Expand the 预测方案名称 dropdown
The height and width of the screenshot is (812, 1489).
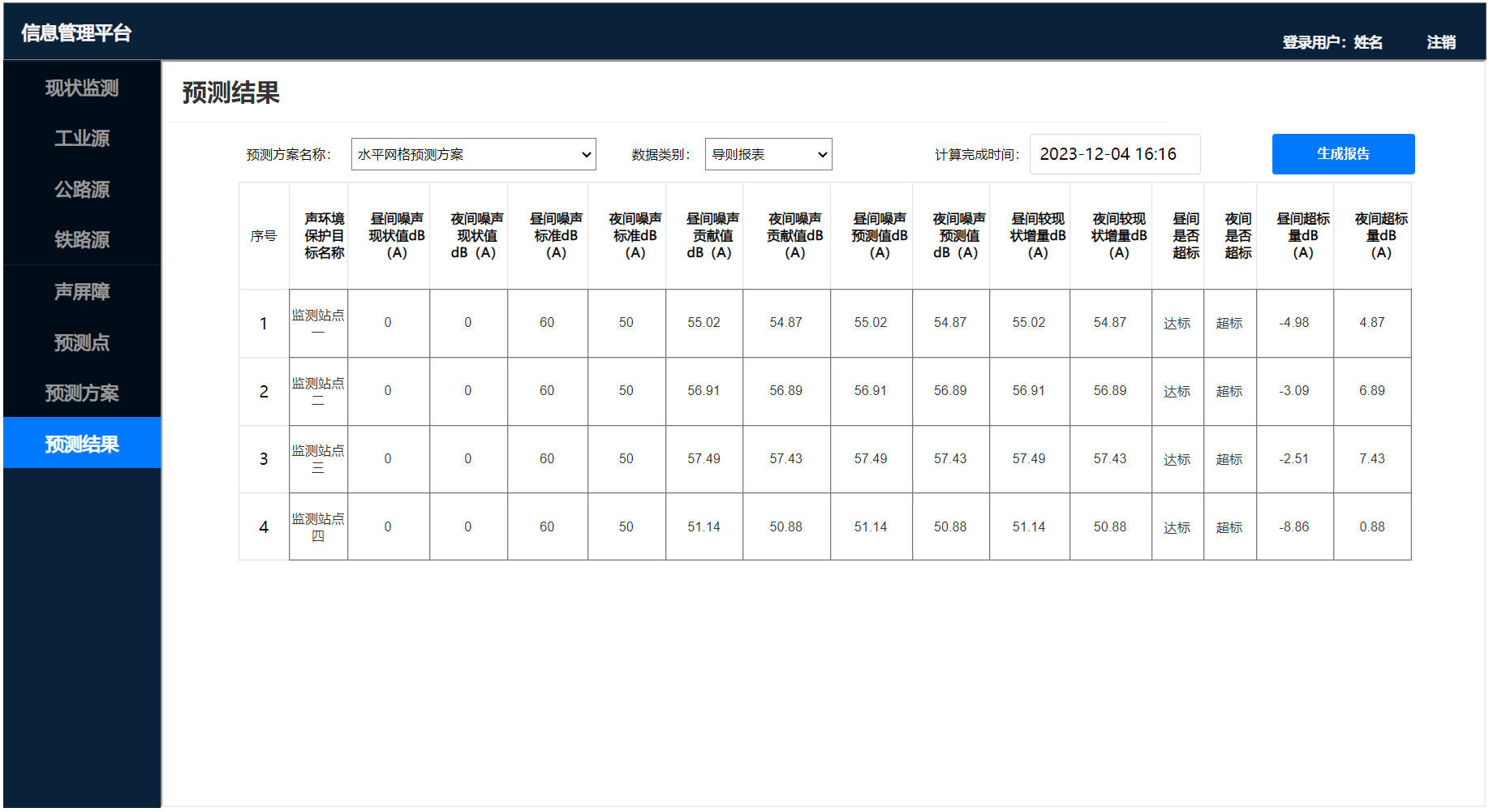(x=473, y=154)
